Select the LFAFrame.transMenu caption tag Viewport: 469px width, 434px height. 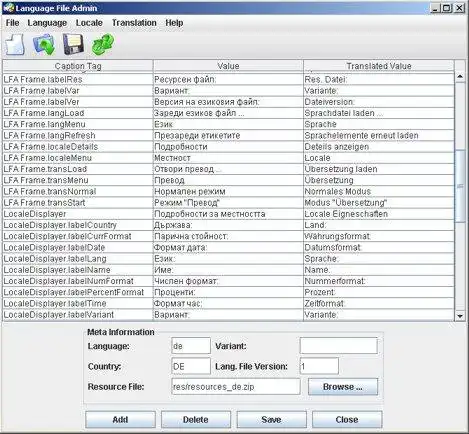coord(46,180)
